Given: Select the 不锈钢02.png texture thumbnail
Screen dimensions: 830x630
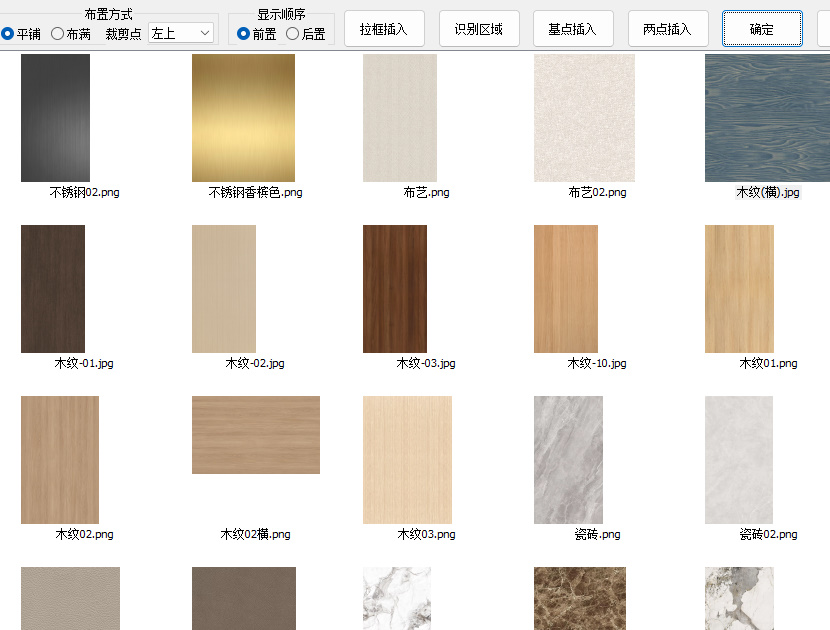Looking at the screenshot, I should (x=55, y=118).
